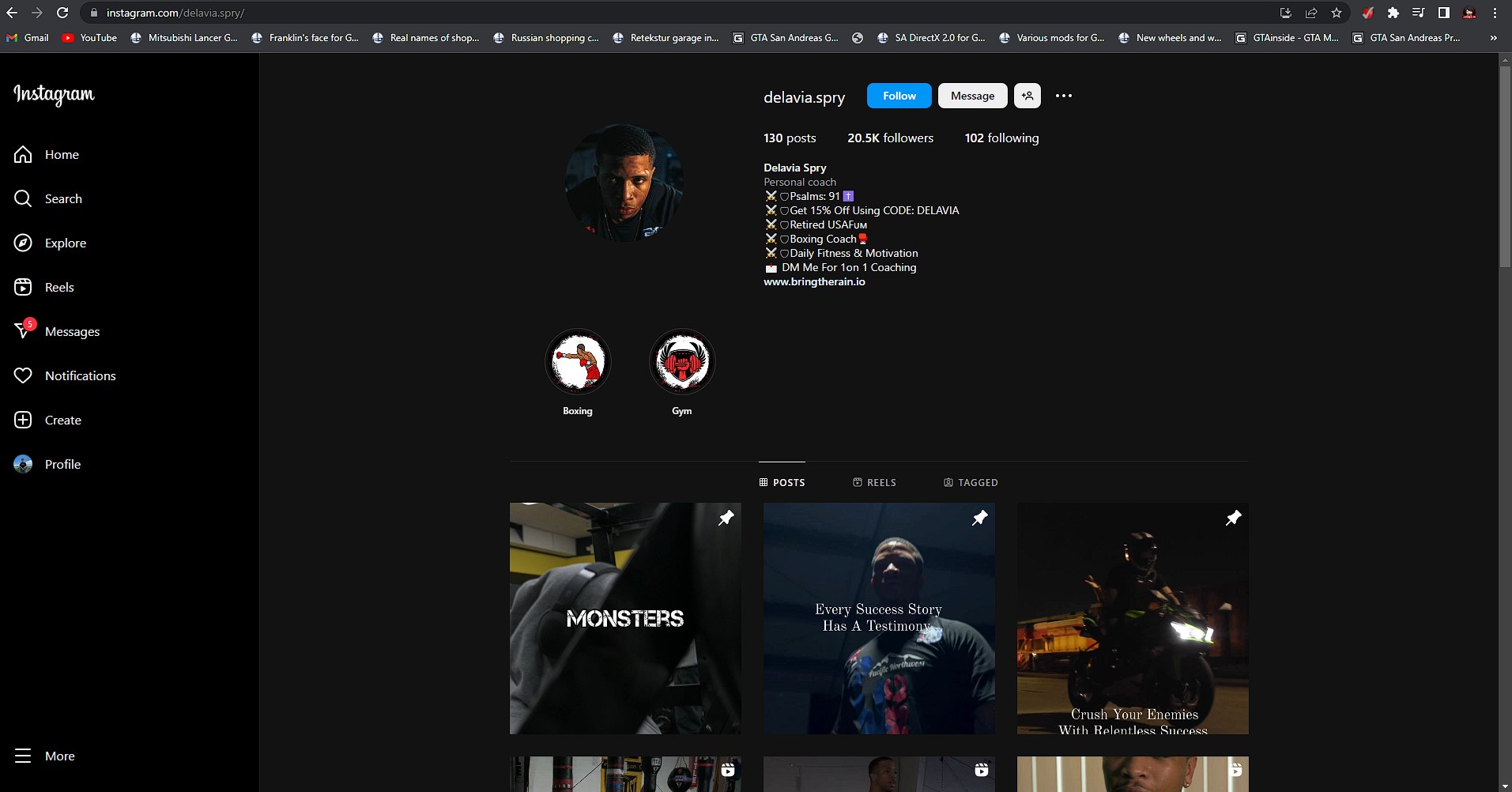The image size is (1512, 792).
Task: Open the YouTube bookmark
Action: (x=89, y=38)
